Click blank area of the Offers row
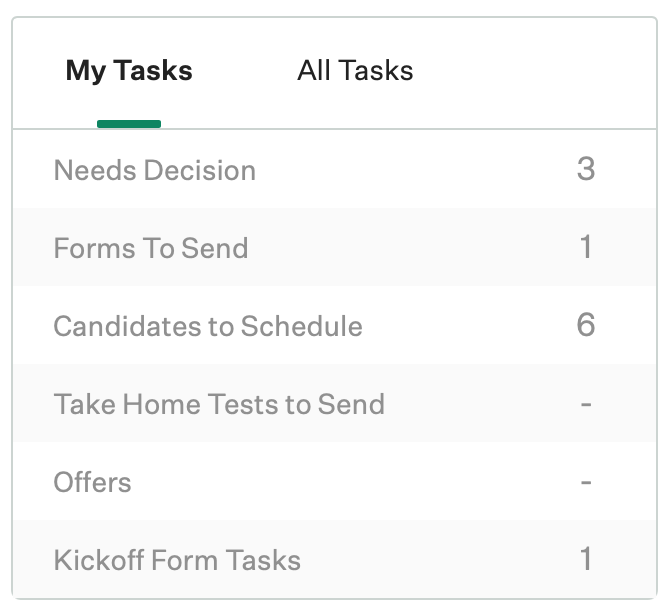This screenshot has height=612, width=668. coord(350,482)
